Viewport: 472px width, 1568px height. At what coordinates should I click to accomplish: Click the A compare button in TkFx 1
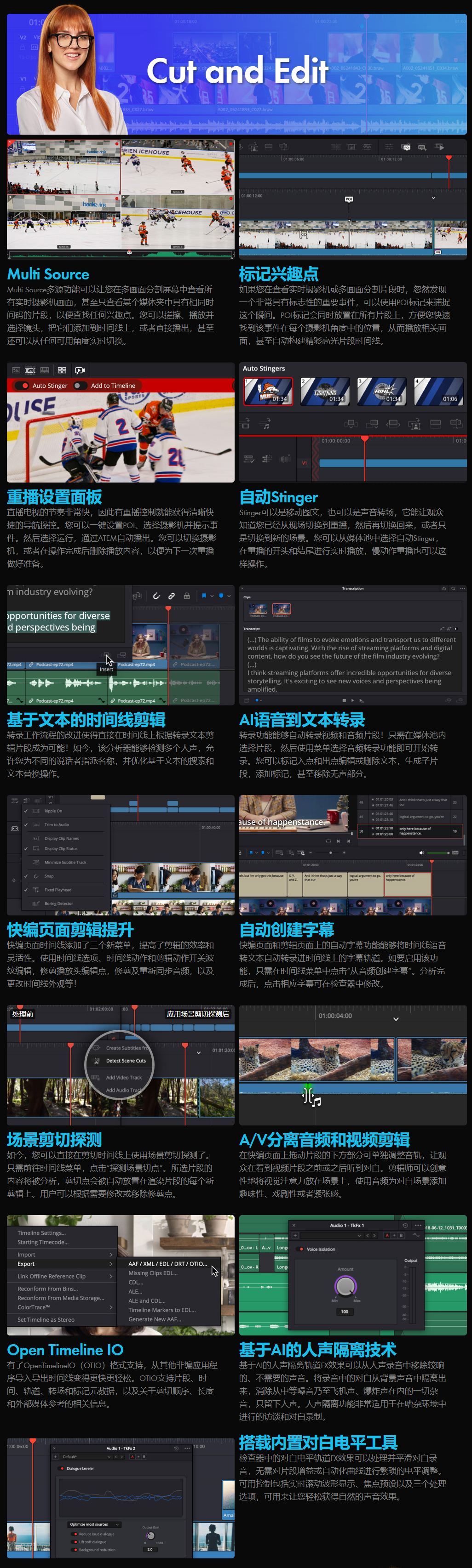pyautogui.click(x=387, y=1236)
